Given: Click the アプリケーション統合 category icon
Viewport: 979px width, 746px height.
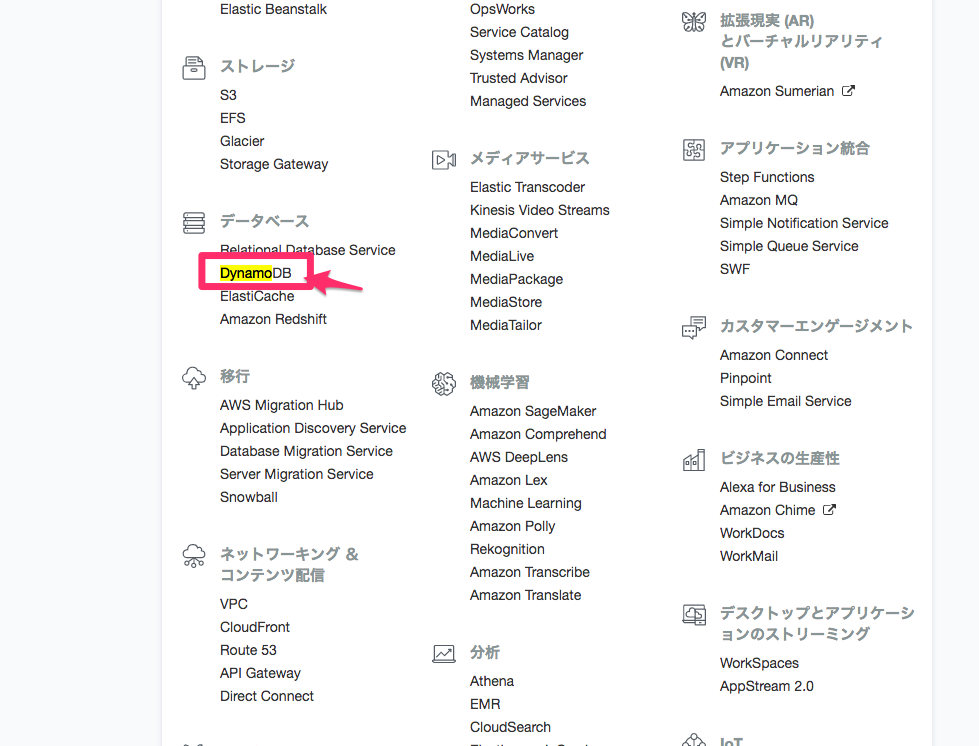Looking at the screenshot, I should tap(694, 147).
